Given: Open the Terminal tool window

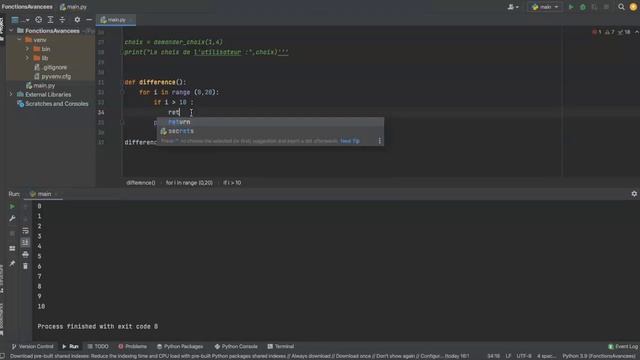Looking at the screenshot, I should pos(280,347).
